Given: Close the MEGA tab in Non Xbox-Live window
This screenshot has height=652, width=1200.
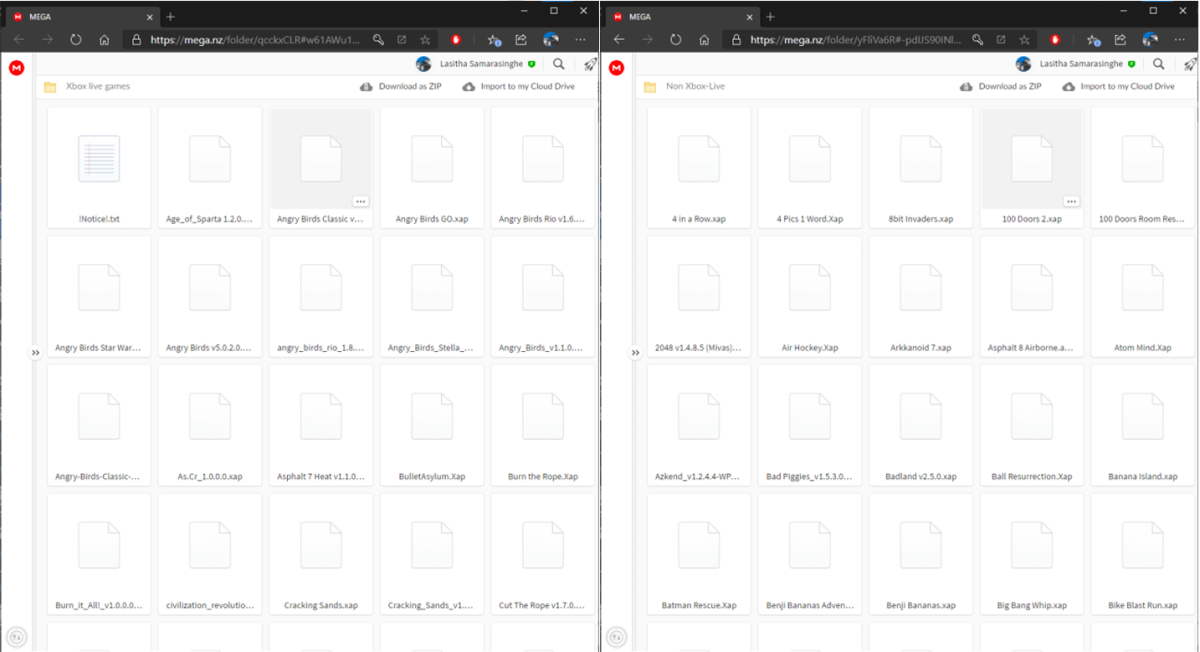Looking at the screenshot, I should [x=749, y=16].
